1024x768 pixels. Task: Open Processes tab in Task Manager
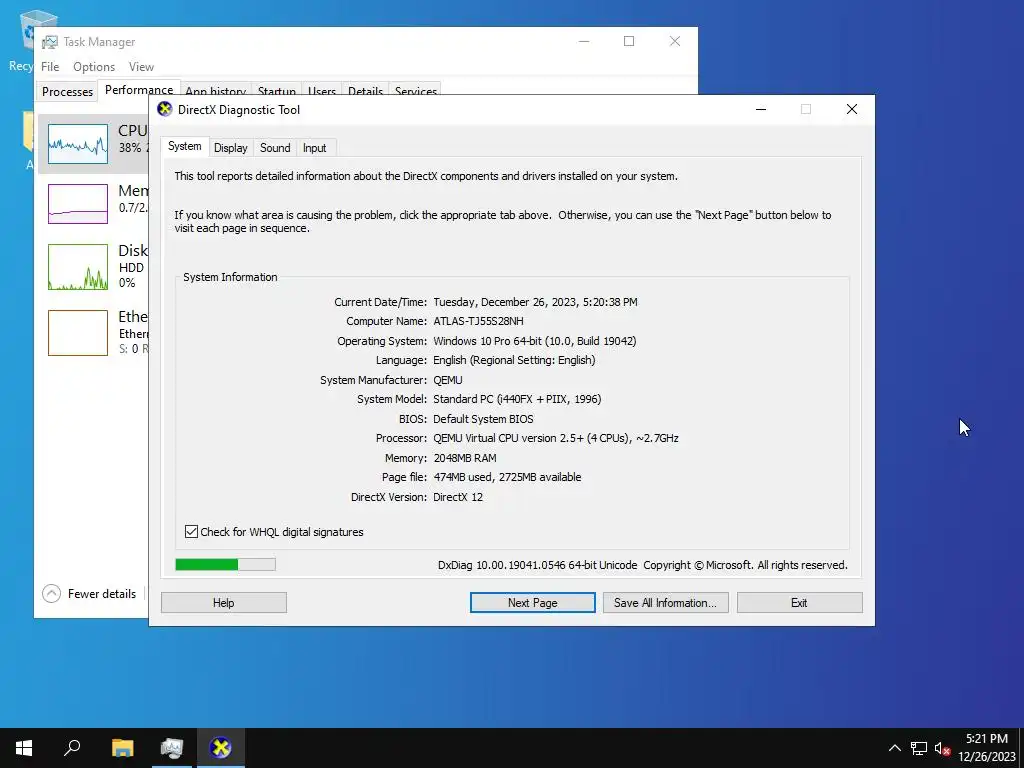pyautogui.click(x=67, y=91)
